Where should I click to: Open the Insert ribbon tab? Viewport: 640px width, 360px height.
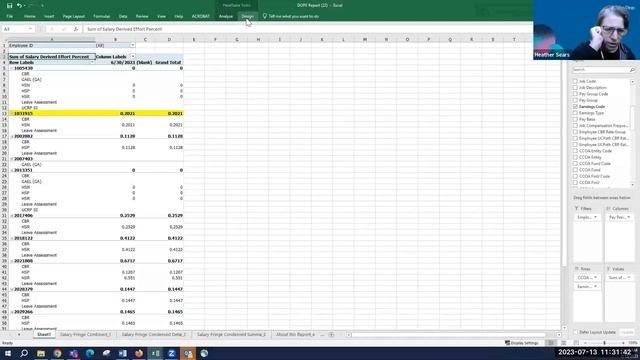point(49,16)
